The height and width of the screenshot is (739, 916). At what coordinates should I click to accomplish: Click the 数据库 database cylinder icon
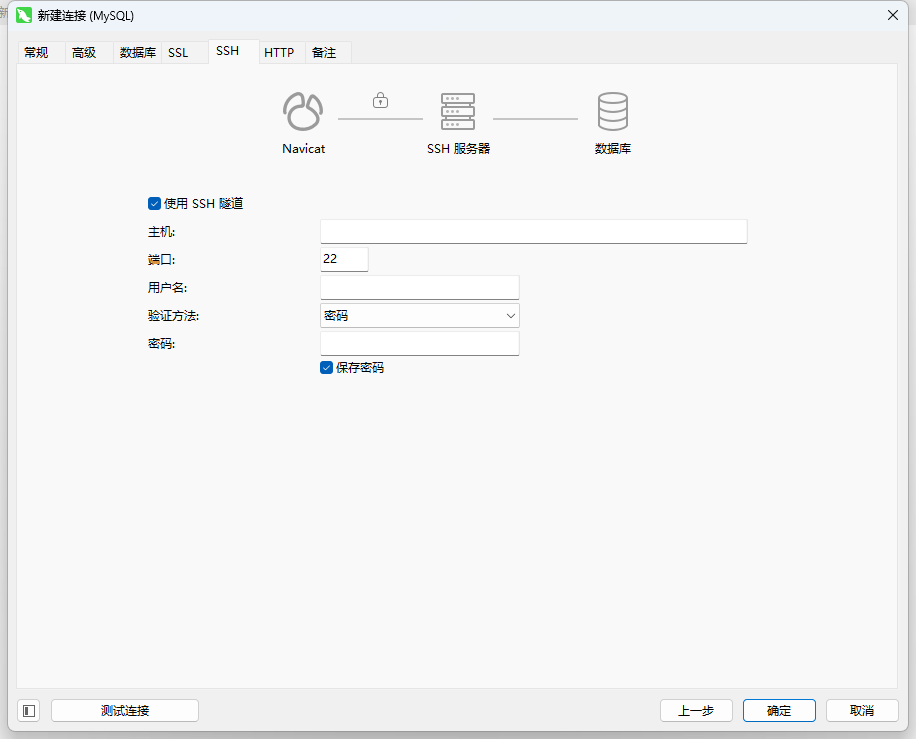coord(613,111)
